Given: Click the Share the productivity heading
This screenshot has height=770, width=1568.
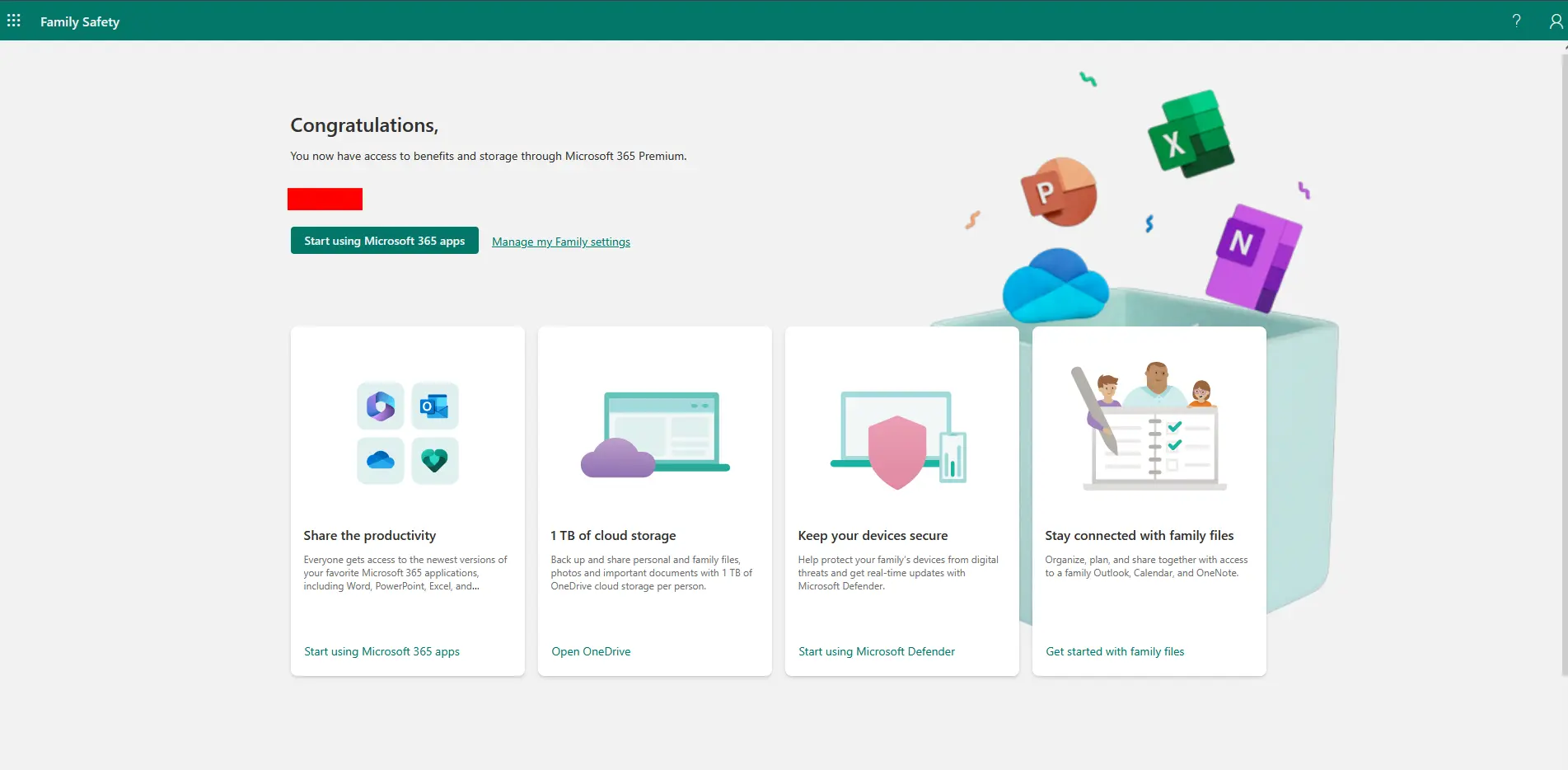Looking at the screenshot, I should click(370, 536).
